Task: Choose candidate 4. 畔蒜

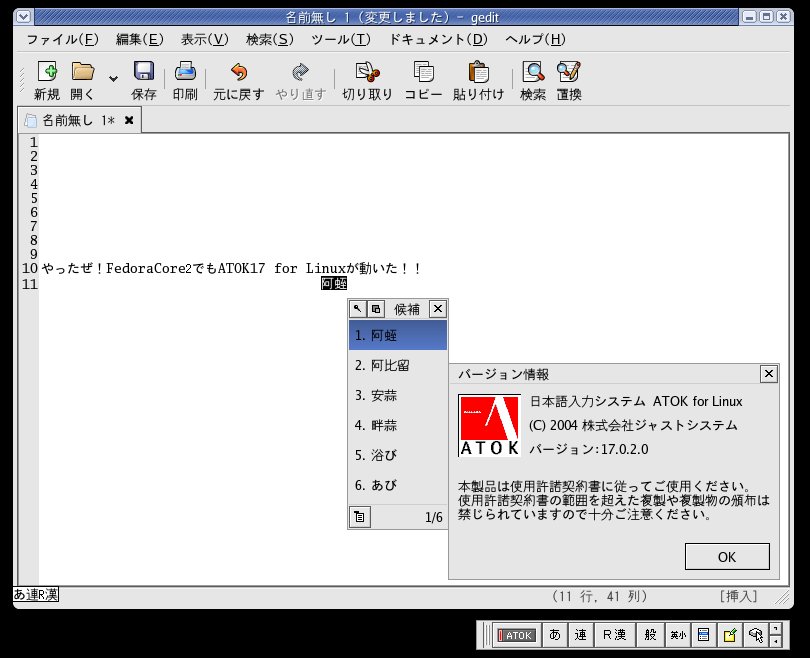Action: (398, 425)
